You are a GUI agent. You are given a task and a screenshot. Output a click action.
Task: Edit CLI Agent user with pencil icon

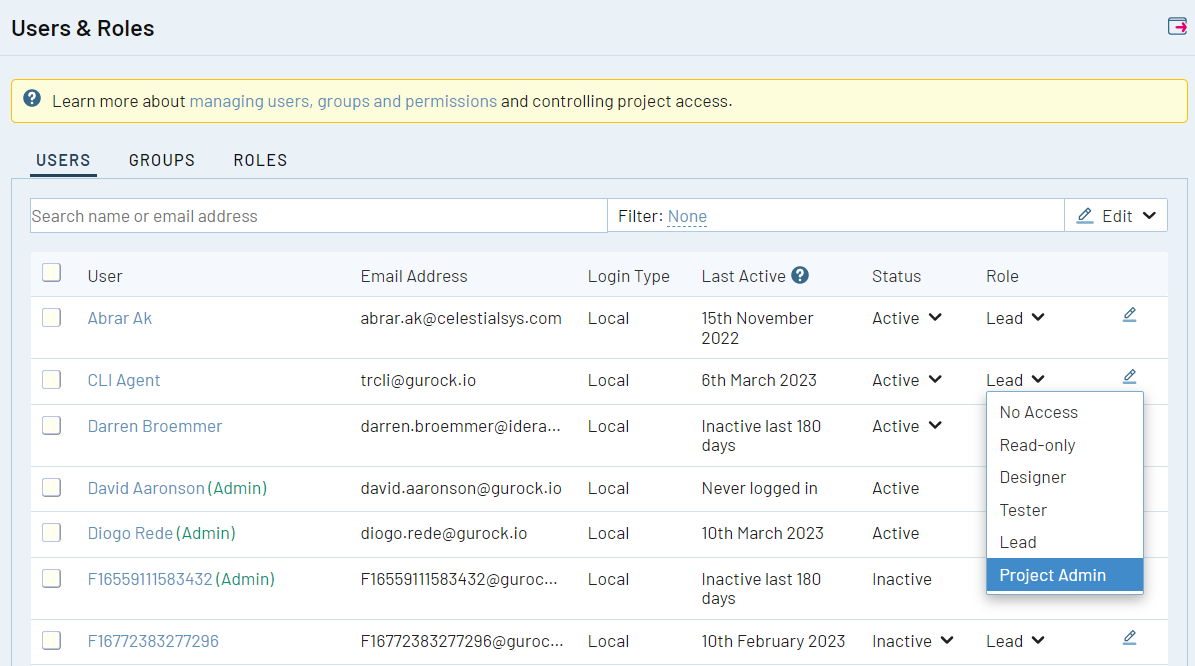click(1129, 376)
